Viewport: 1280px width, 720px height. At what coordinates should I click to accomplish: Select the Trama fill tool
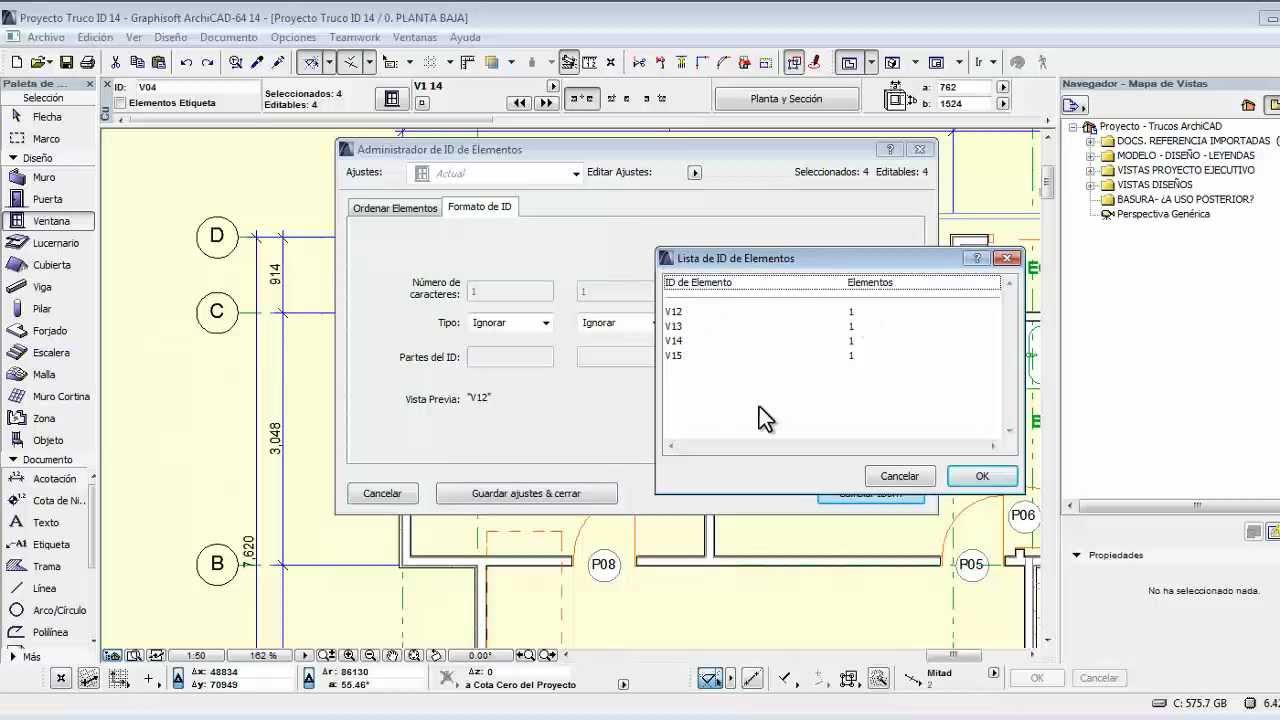click(46, 567)
